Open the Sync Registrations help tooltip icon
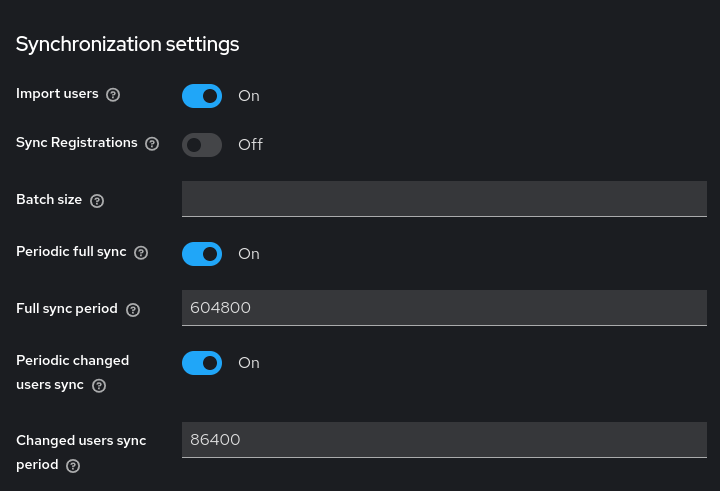Viewport: 720px width, 491px height. click(152, 144)
